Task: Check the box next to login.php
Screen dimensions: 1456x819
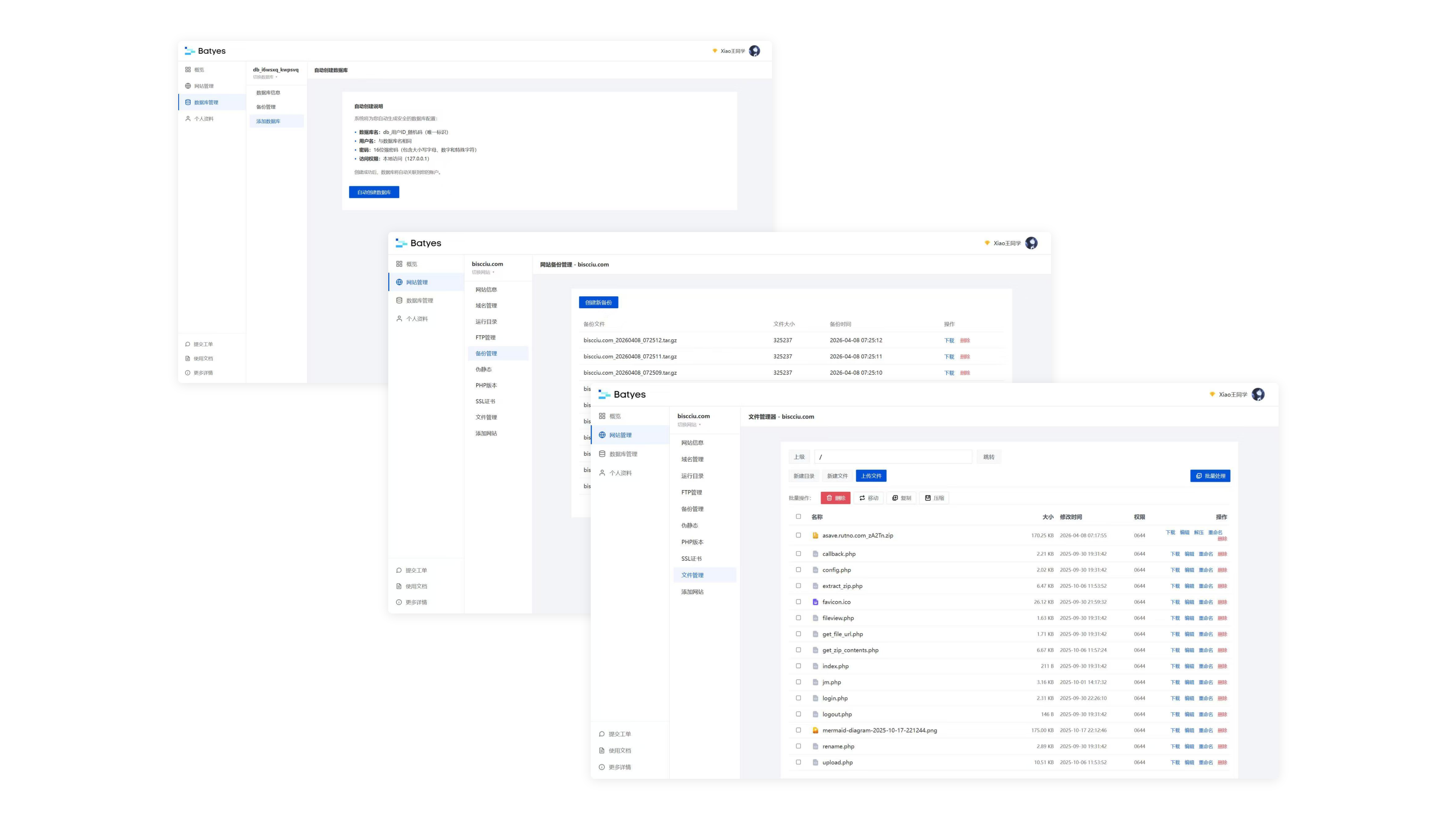Action: 798,698
